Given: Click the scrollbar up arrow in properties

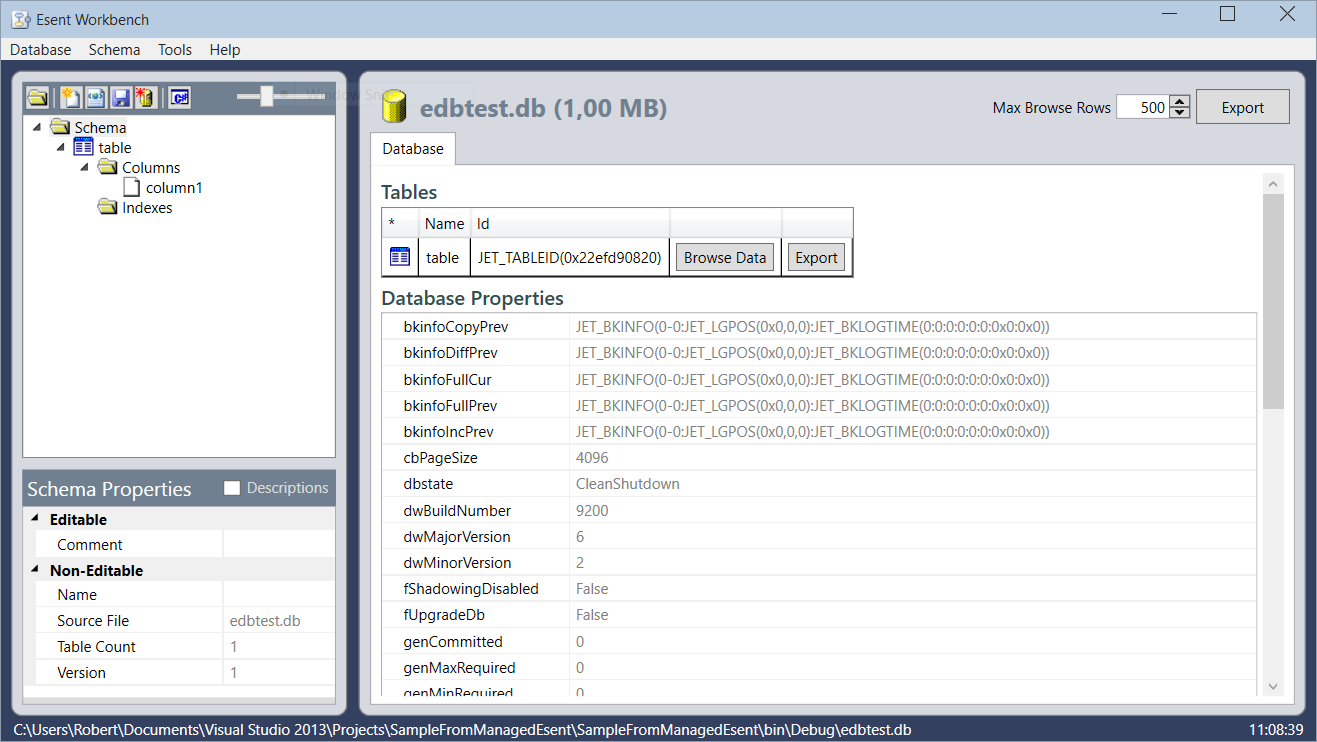Looking at the screenshot, I should tap(1273, 184).
